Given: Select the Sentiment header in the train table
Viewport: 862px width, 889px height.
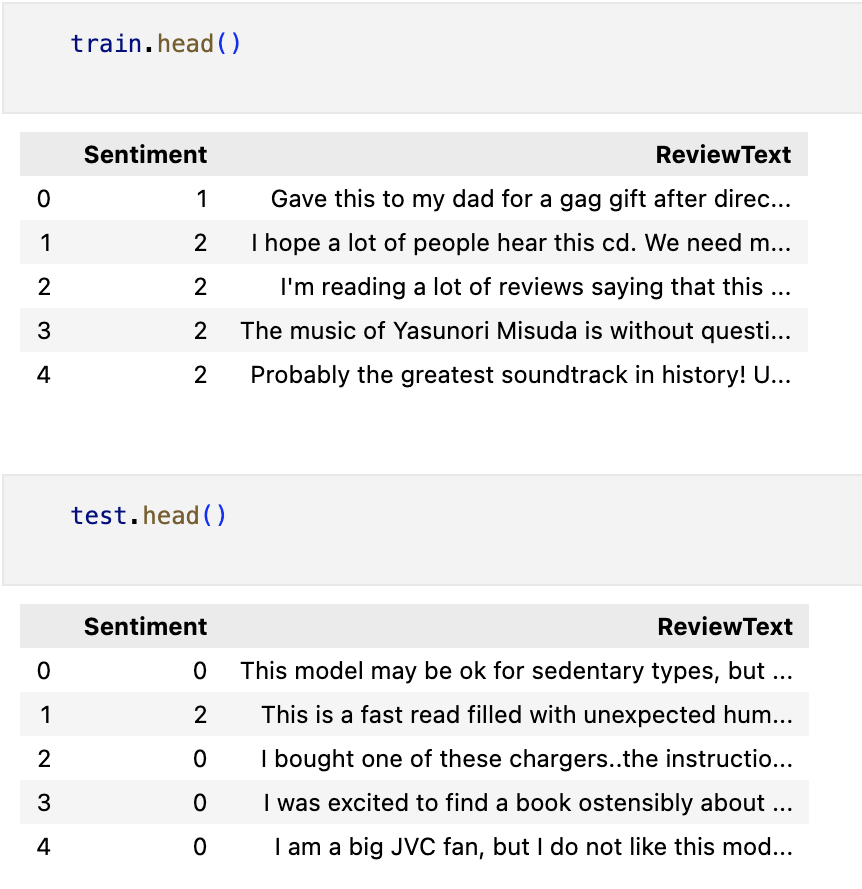Looking at the screenshot, I should point(145,155).
